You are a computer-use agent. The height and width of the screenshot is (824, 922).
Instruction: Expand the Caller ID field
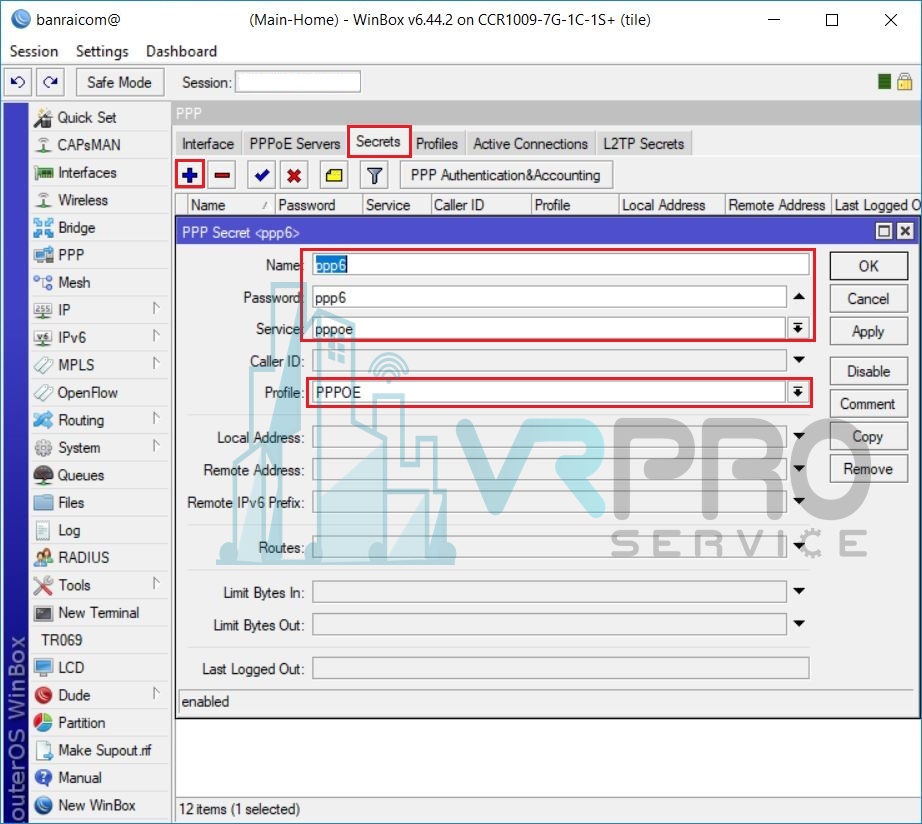(x=799, y=359)
